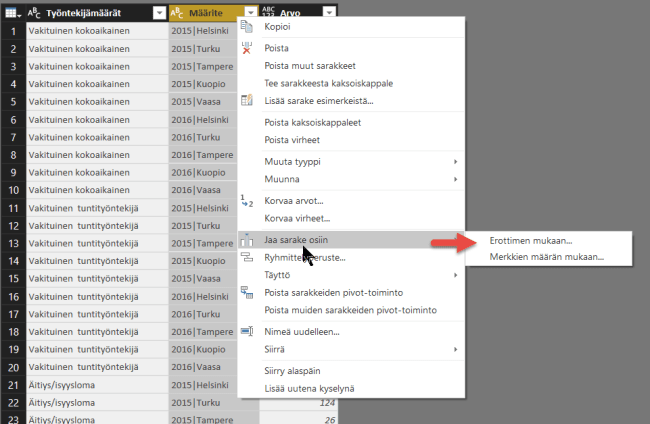Click the Jaa sarake osiin icon
This screenshot has width=650, height=424.
click(247, 240)
